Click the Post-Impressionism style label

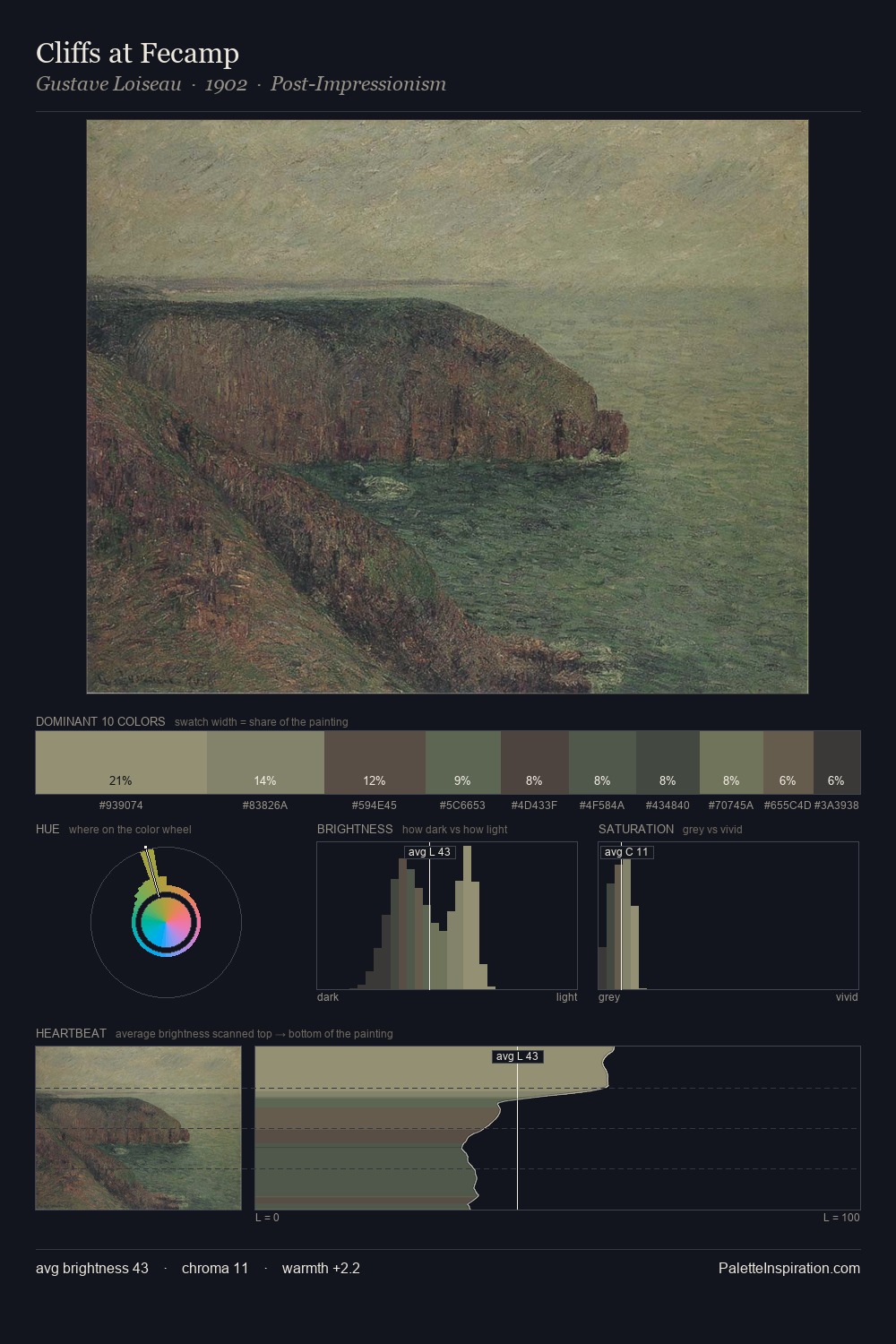tap(358, 84)
